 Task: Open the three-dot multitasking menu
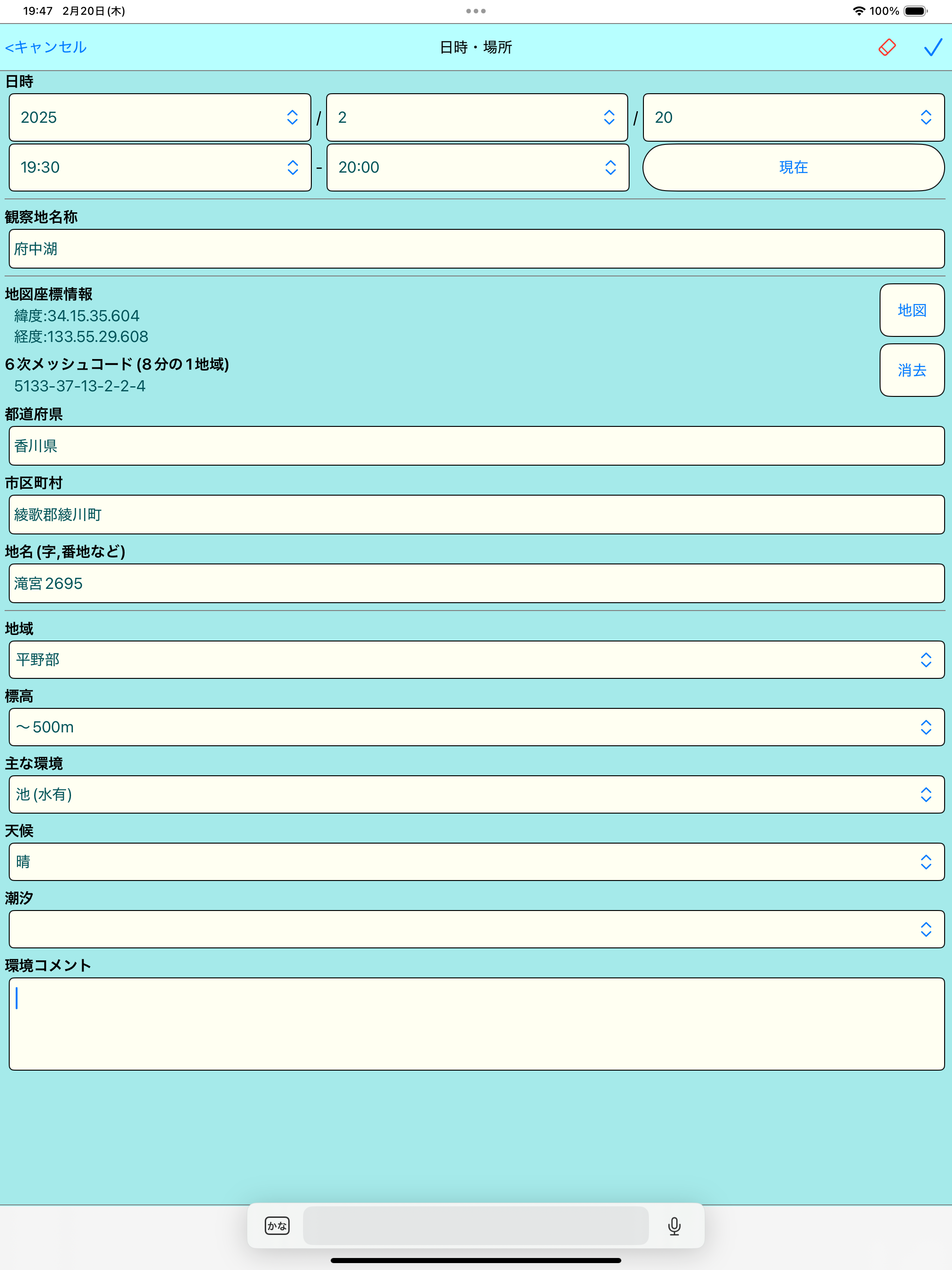click(476, 11)
